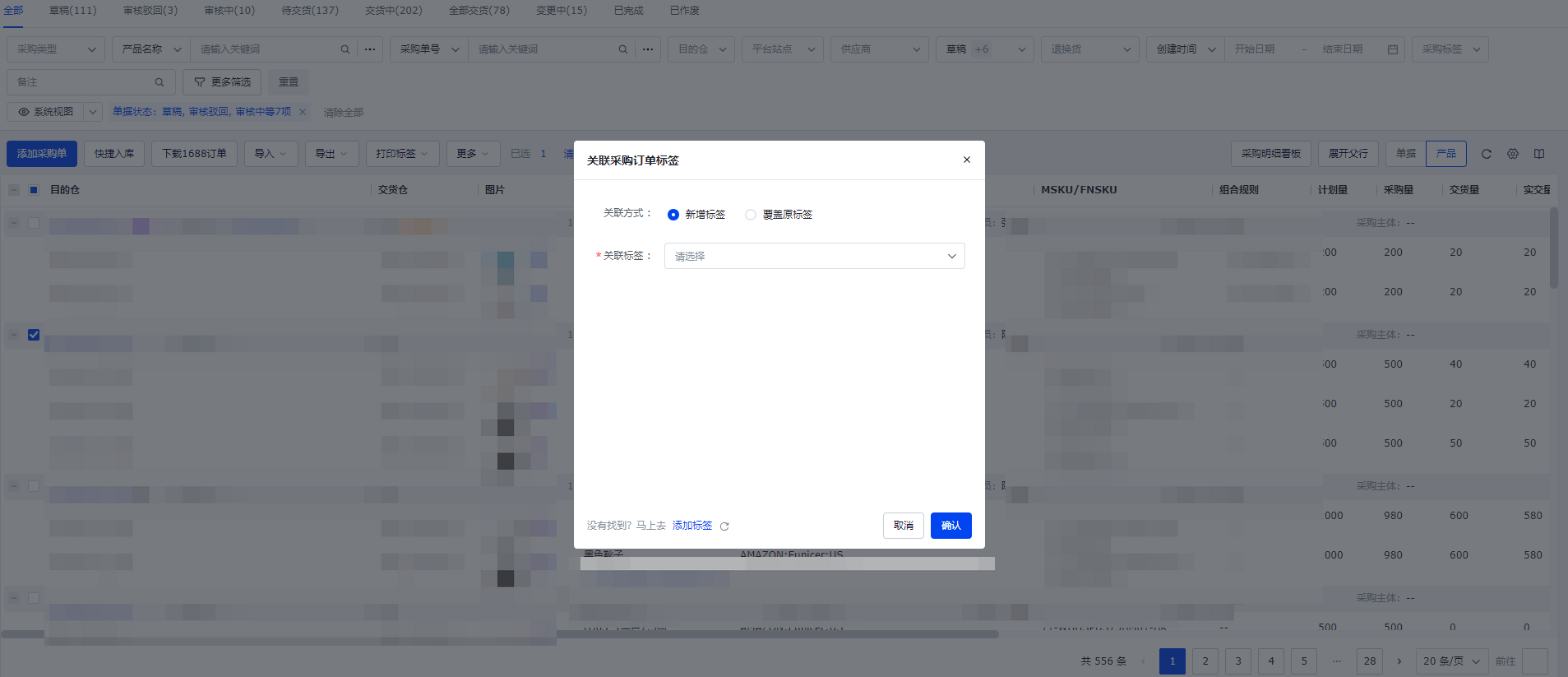Screen dimensions: 1568x677
Task: Expand the 平台站点 filter dropdown
Action: coord(783,49)
